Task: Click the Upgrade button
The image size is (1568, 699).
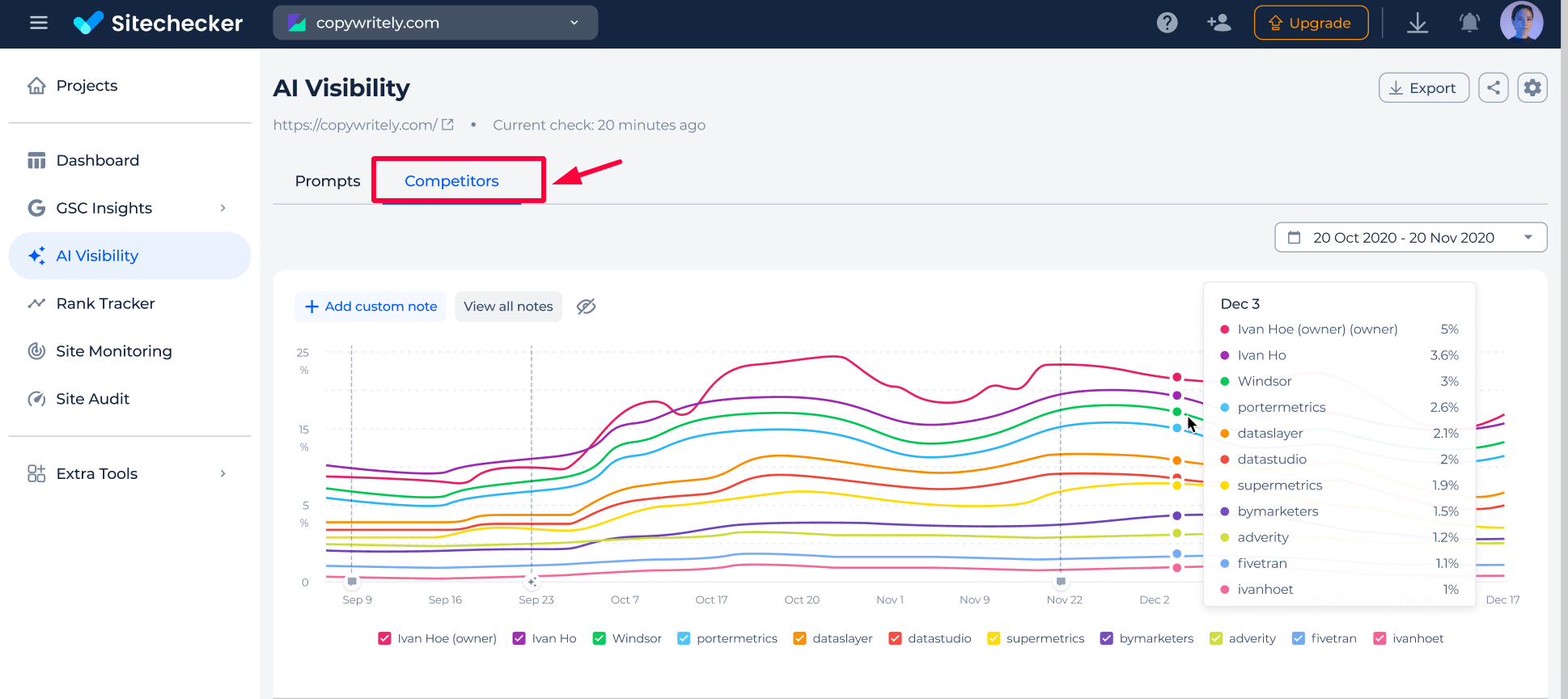Action: point(1311,23)
